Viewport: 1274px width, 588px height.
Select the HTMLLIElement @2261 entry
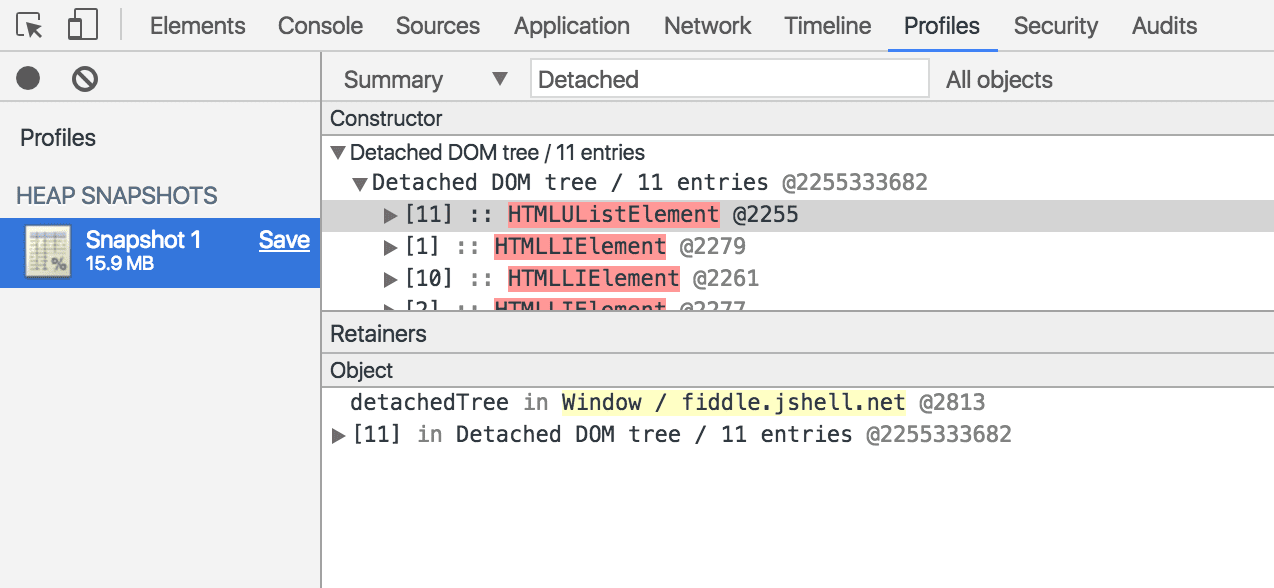click(x=593, y=278)
